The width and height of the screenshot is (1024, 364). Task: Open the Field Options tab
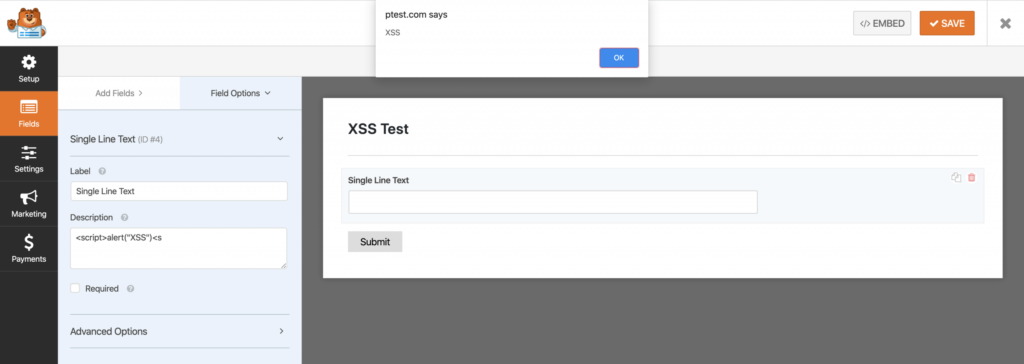tap(240, 93)
